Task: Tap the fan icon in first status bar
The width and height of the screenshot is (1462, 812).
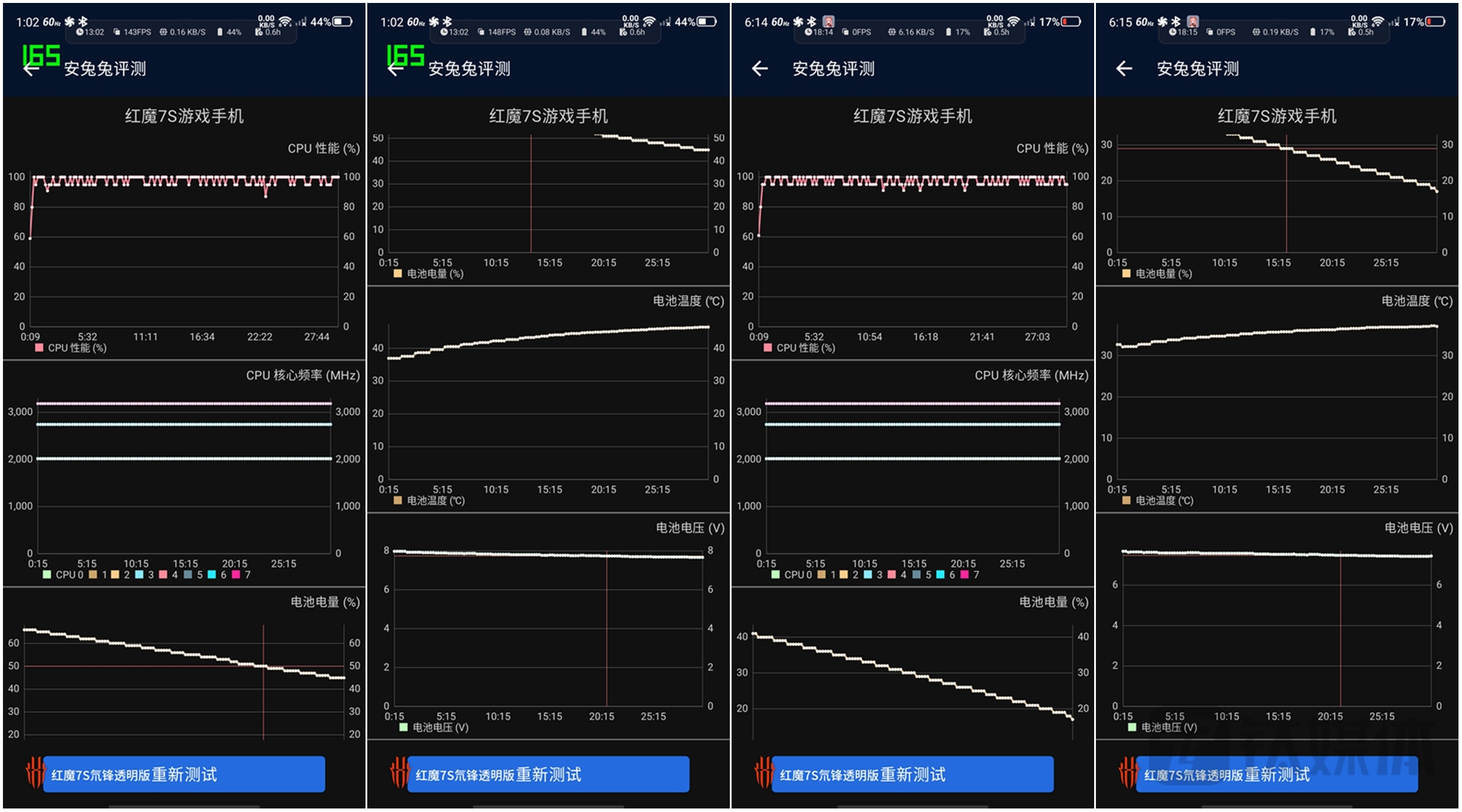Action: click(x=70, y=22)
